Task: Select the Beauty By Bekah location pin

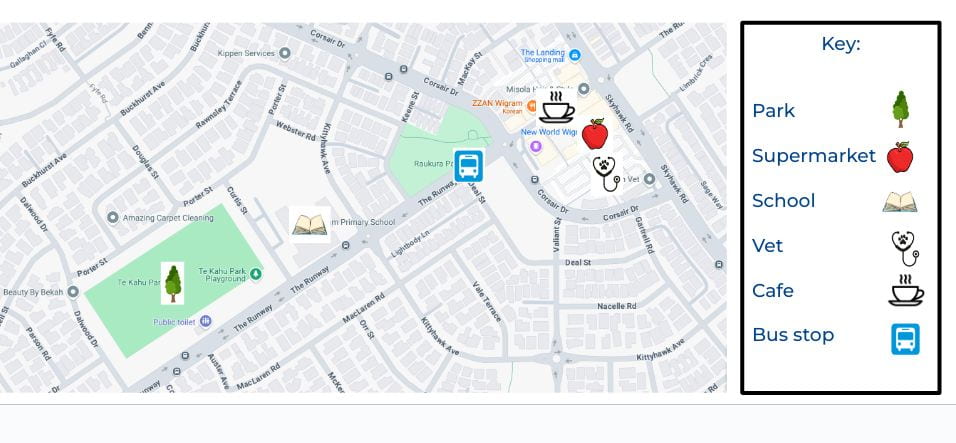Action: pos(73,292)
